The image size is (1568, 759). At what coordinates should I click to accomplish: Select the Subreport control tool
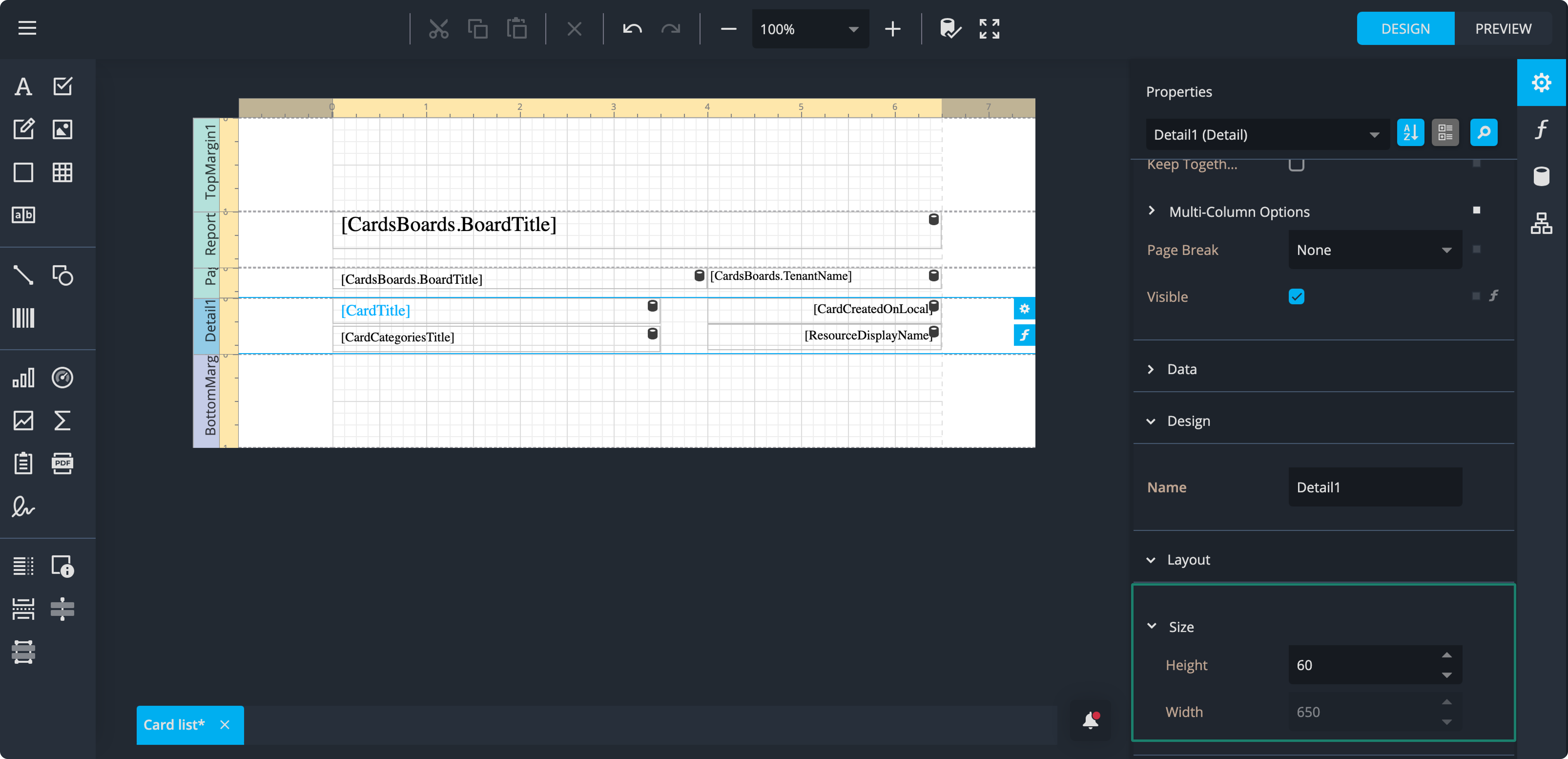tap(23, 463)
